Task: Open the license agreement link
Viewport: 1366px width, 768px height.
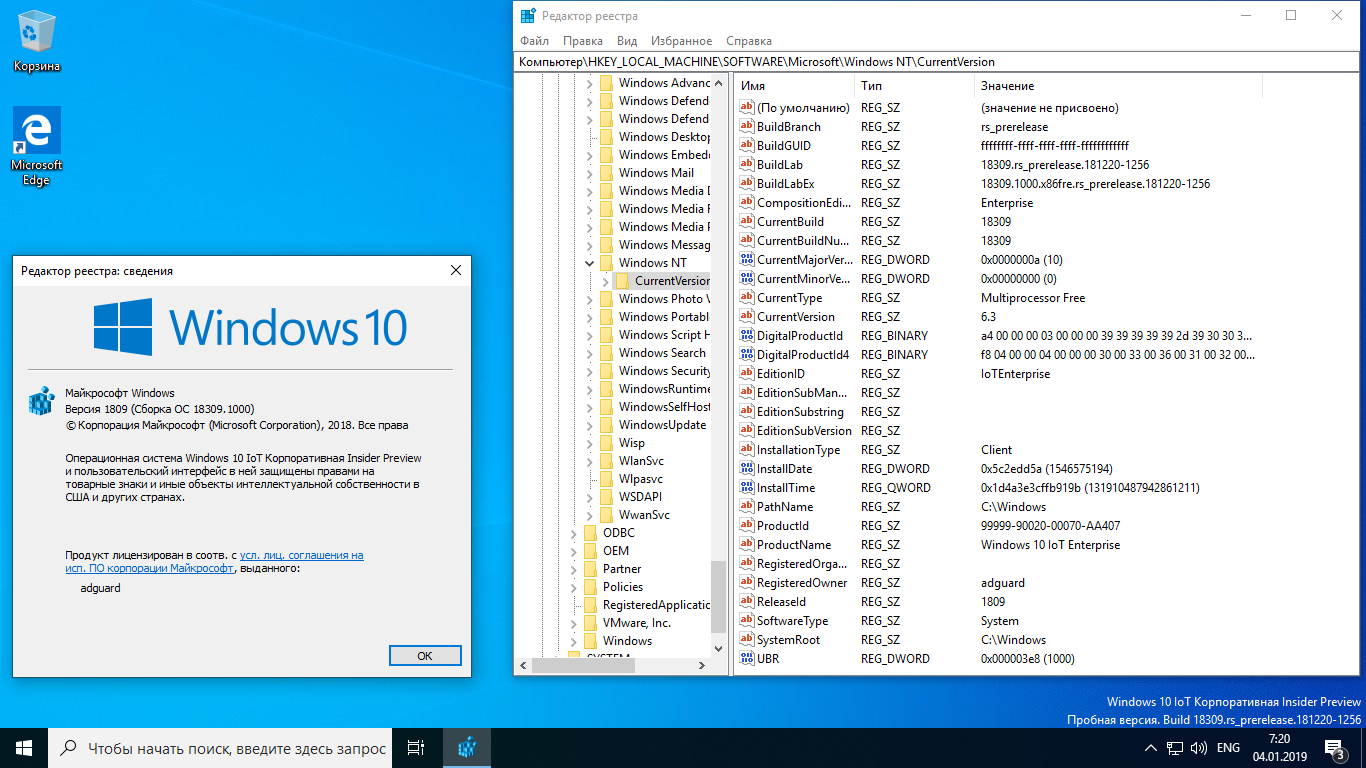Action: [x=214, y=561]
